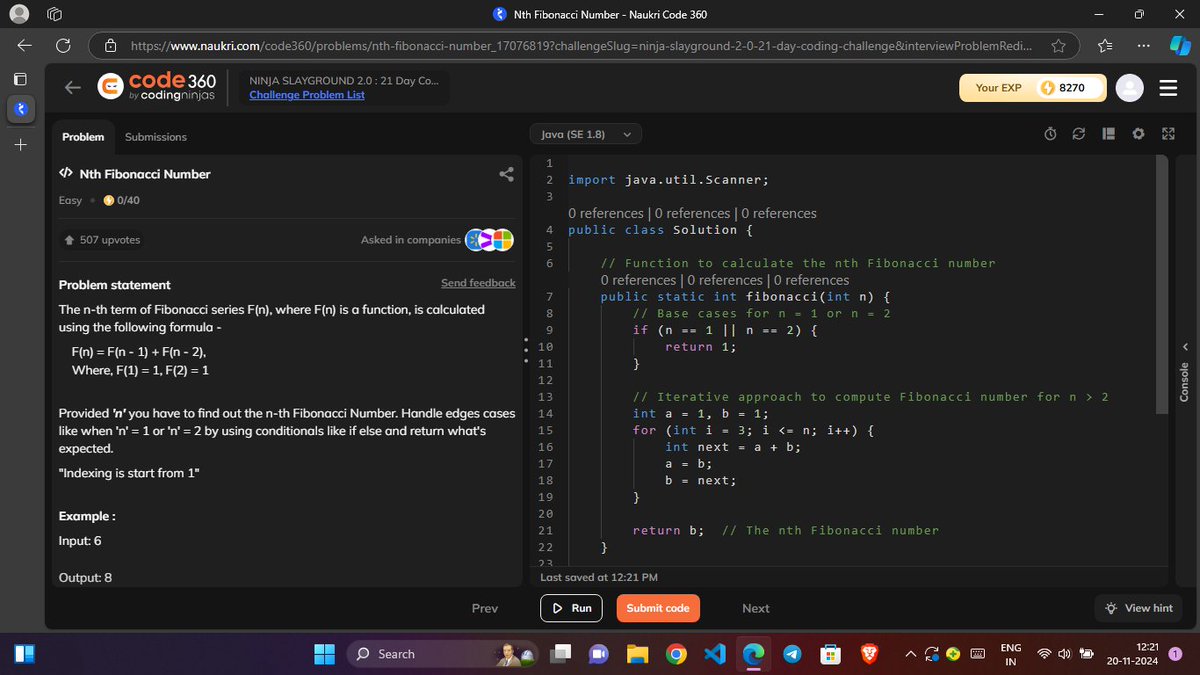Click the 507 upvotes button
1200x675 pixels.
pyautogui.click(x=102, y=240)
